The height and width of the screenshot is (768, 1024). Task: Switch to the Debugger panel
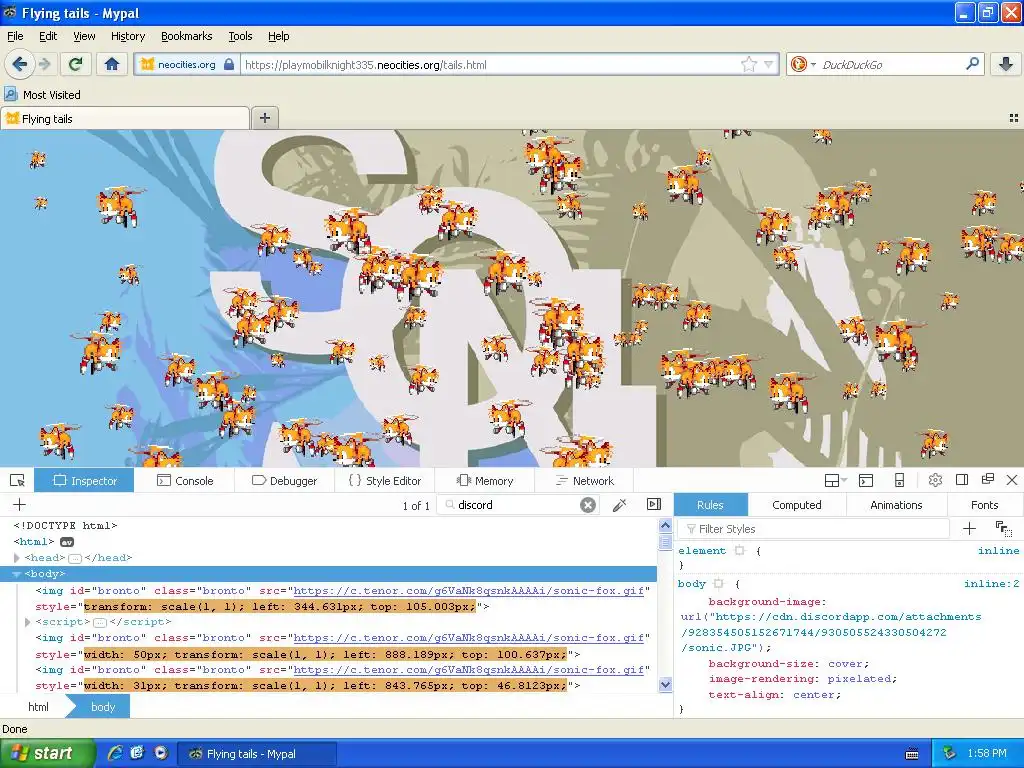(x=284, y=481)
